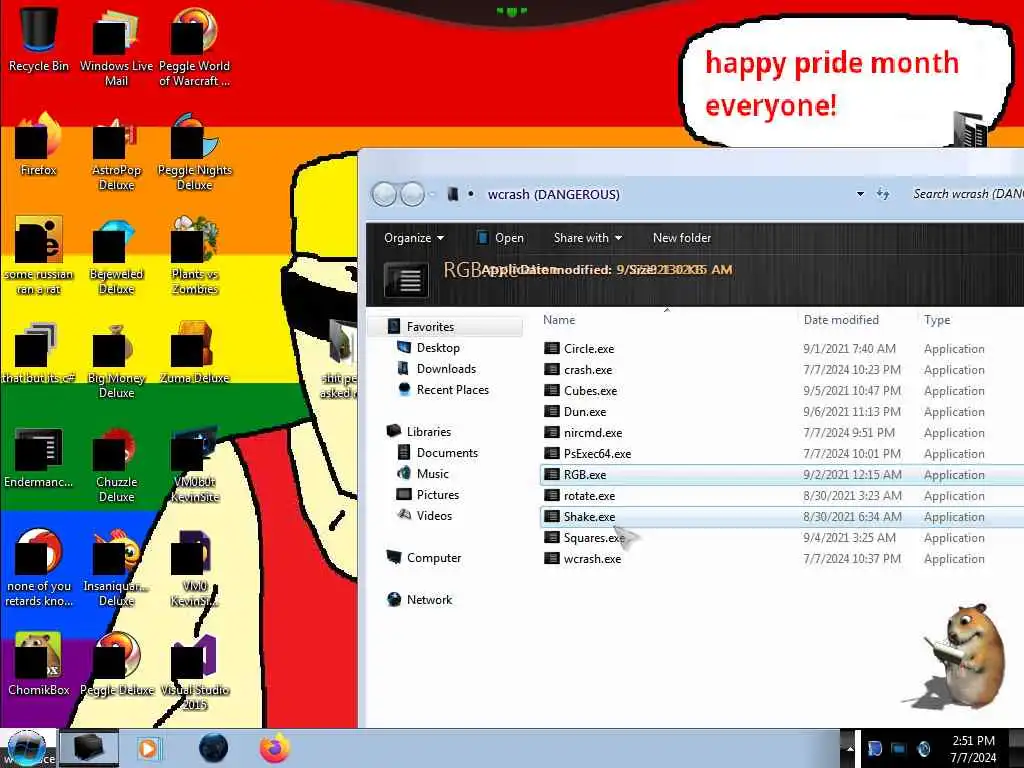The width and height of the screenshot is (1024, 768).
Task: Click the Explorer Back navigation button
Action: pos(384,194)
